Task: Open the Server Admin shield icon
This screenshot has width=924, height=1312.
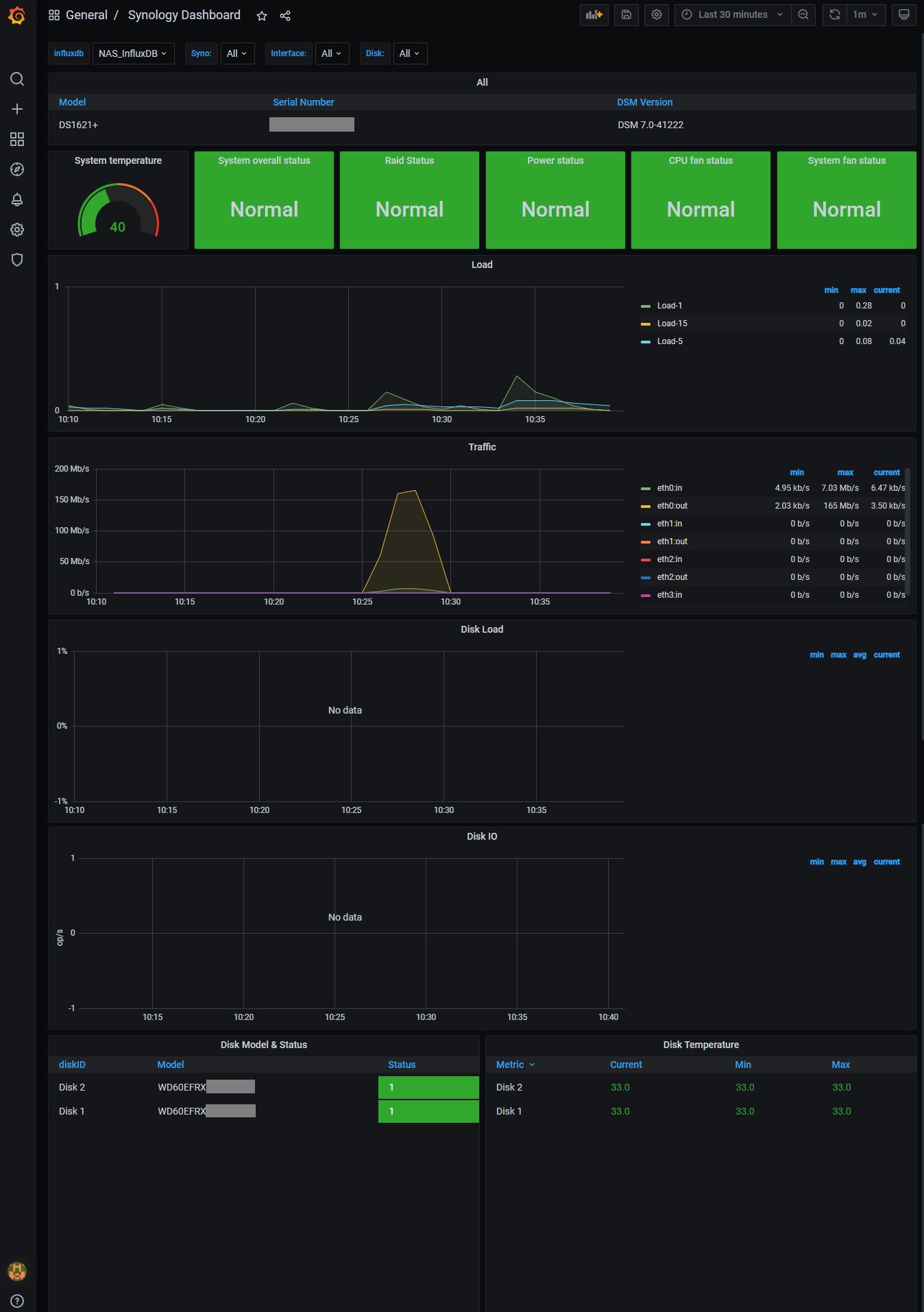Action: pos(17,260)
